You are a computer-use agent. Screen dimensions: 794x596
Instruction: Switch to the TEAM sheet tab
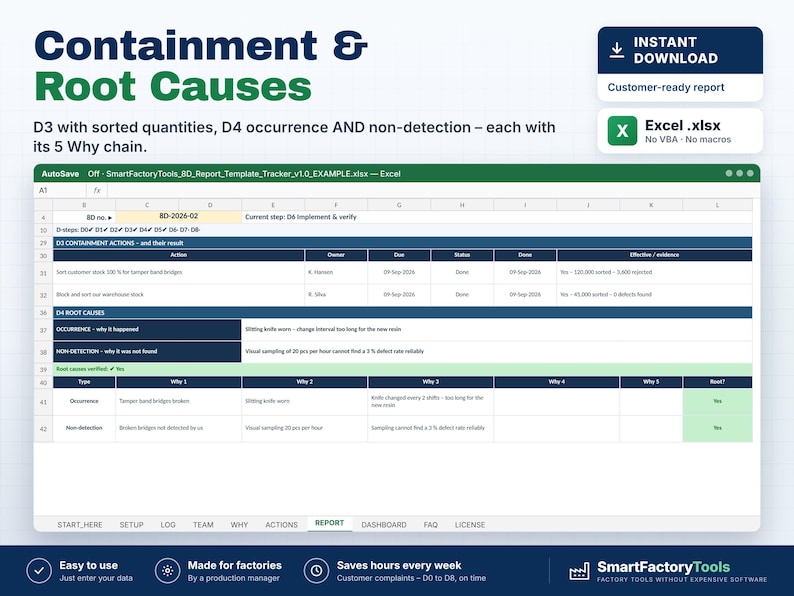(x=203, y=525)
